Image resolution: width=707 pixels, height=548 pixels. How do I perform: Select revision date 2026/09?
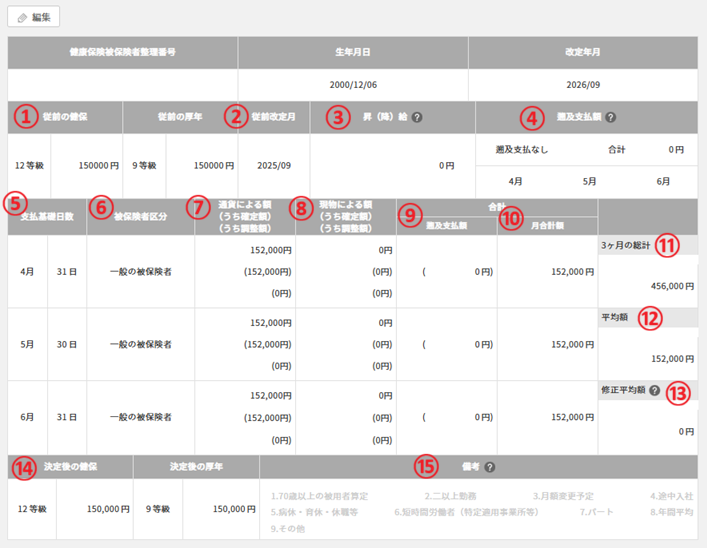[583, 85]
